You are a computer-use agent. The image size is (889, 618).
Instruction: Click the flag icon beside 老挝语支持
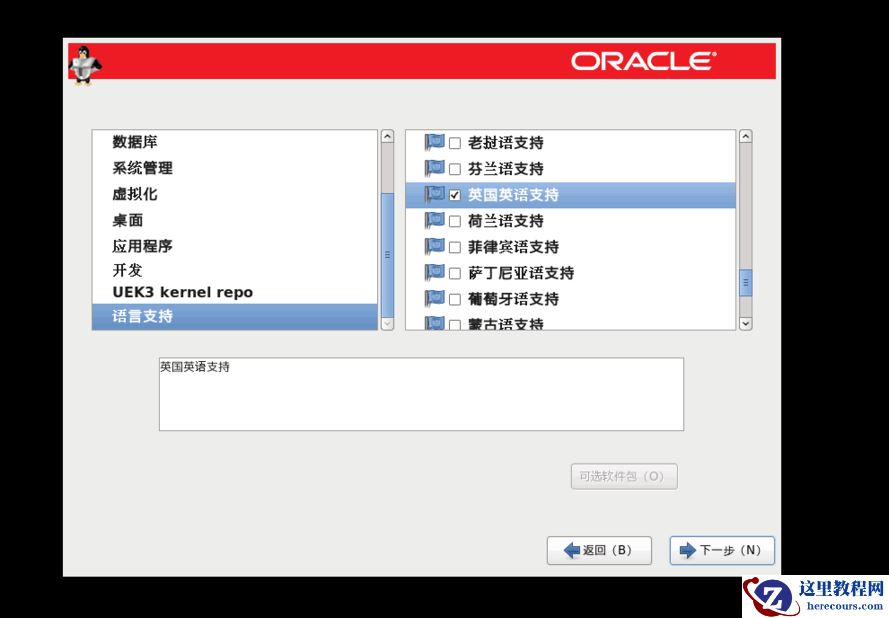434,142
